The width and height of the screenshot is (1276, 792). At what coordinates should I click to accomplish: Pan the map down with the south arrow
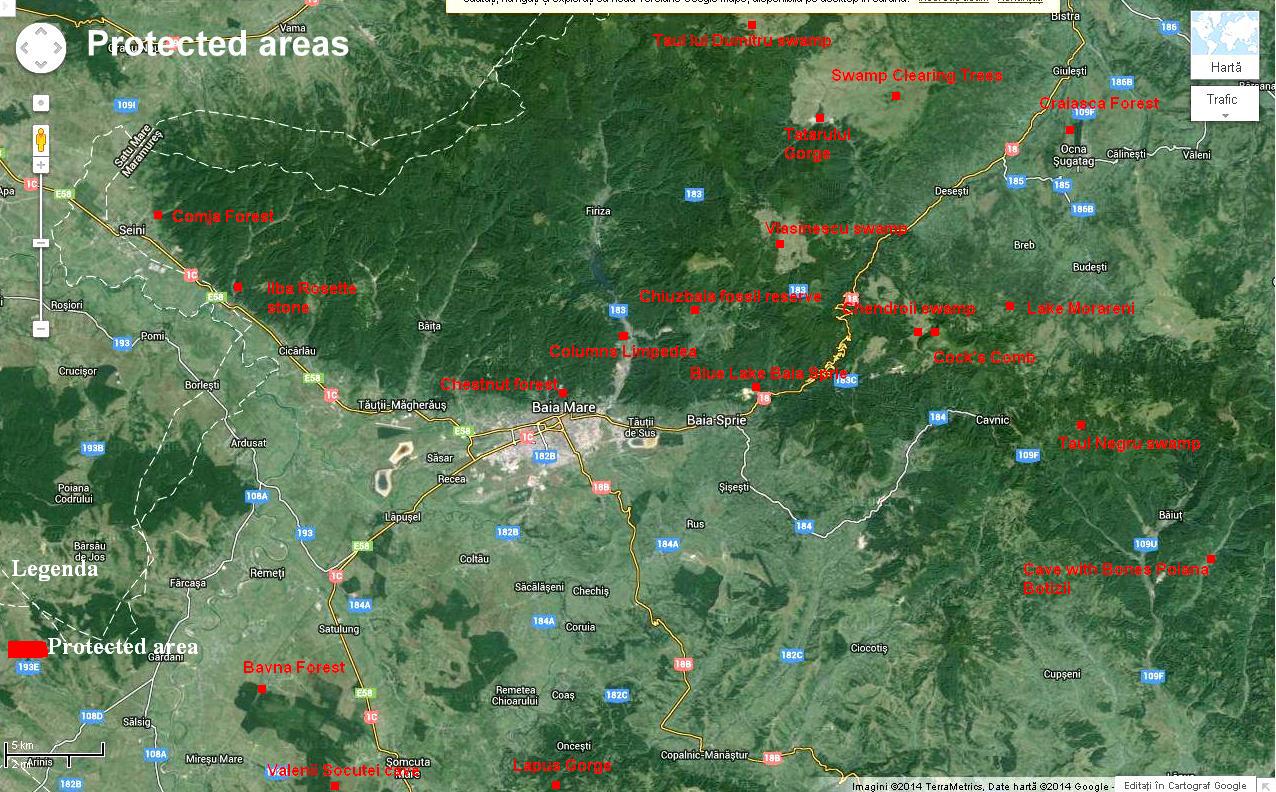tap(41, 63)
